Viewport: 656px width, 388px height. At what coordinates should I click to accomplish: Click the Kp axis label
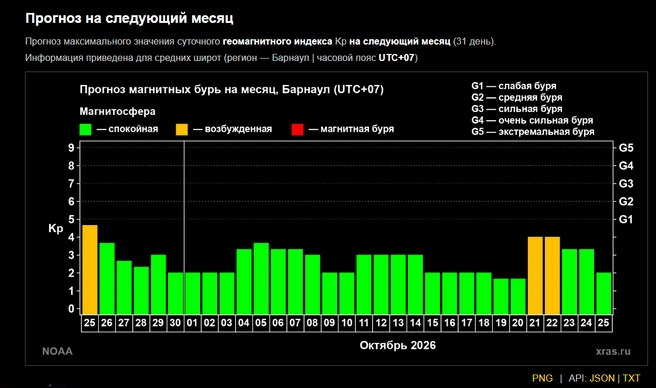[x=56, y=229]
